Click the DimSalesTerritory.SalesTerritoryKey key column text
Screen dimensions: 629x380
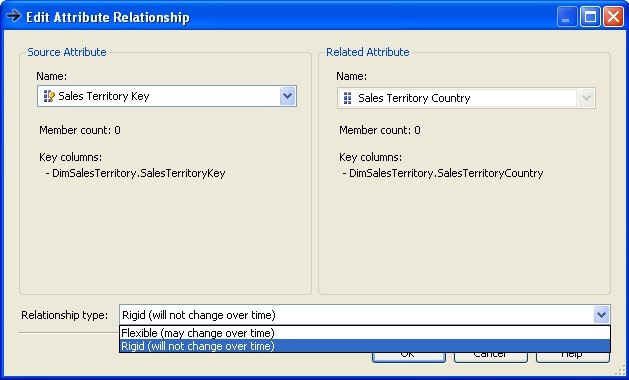pyautogui.click(x=139, y=173)
